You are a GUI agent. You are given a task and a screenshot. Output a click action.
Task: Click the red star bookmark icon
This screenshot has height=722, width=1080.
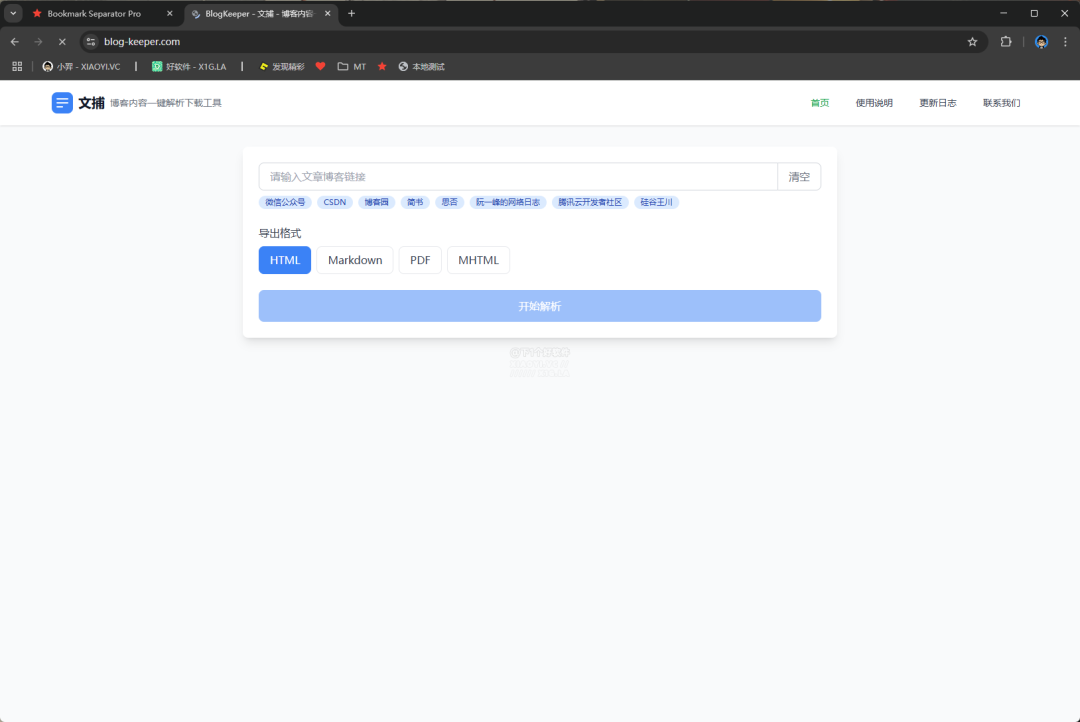coord(382,67)
